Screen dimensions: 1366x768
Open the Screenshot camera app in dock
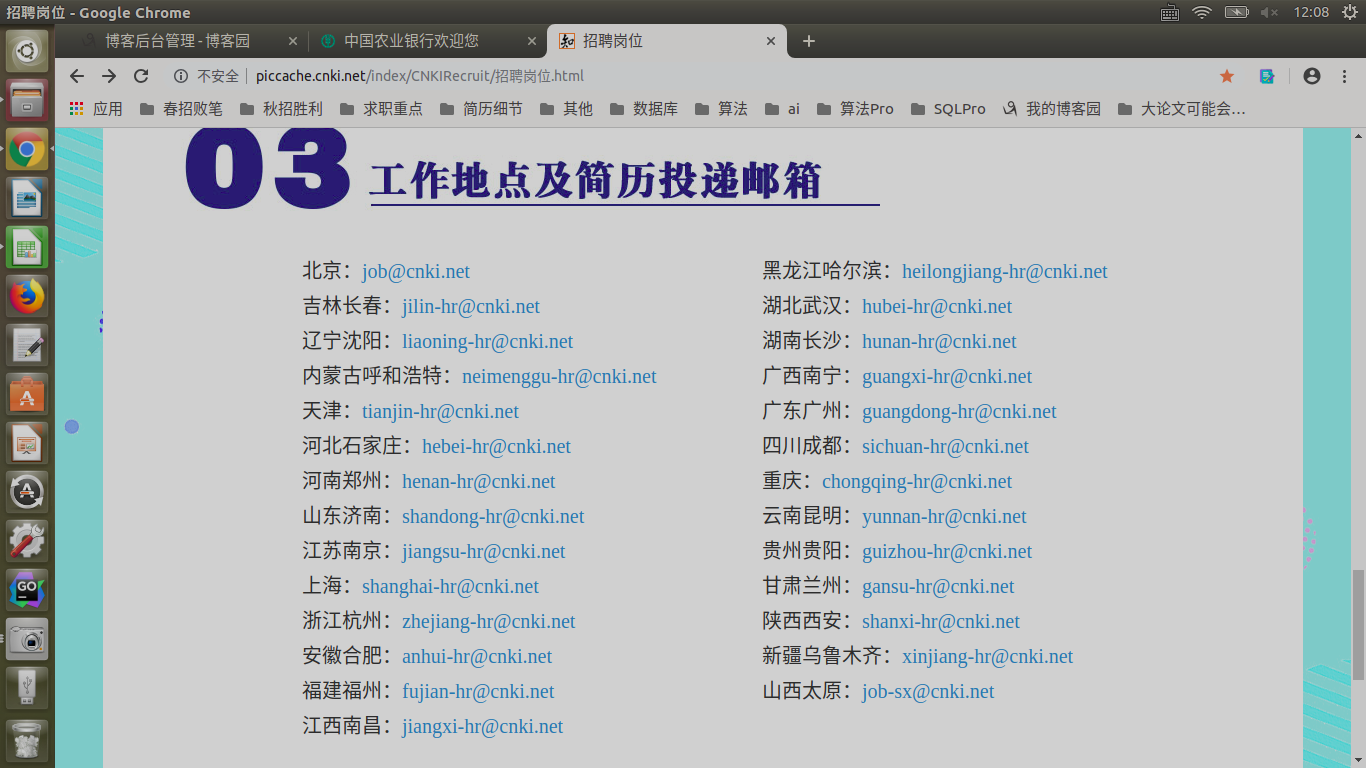27,639
